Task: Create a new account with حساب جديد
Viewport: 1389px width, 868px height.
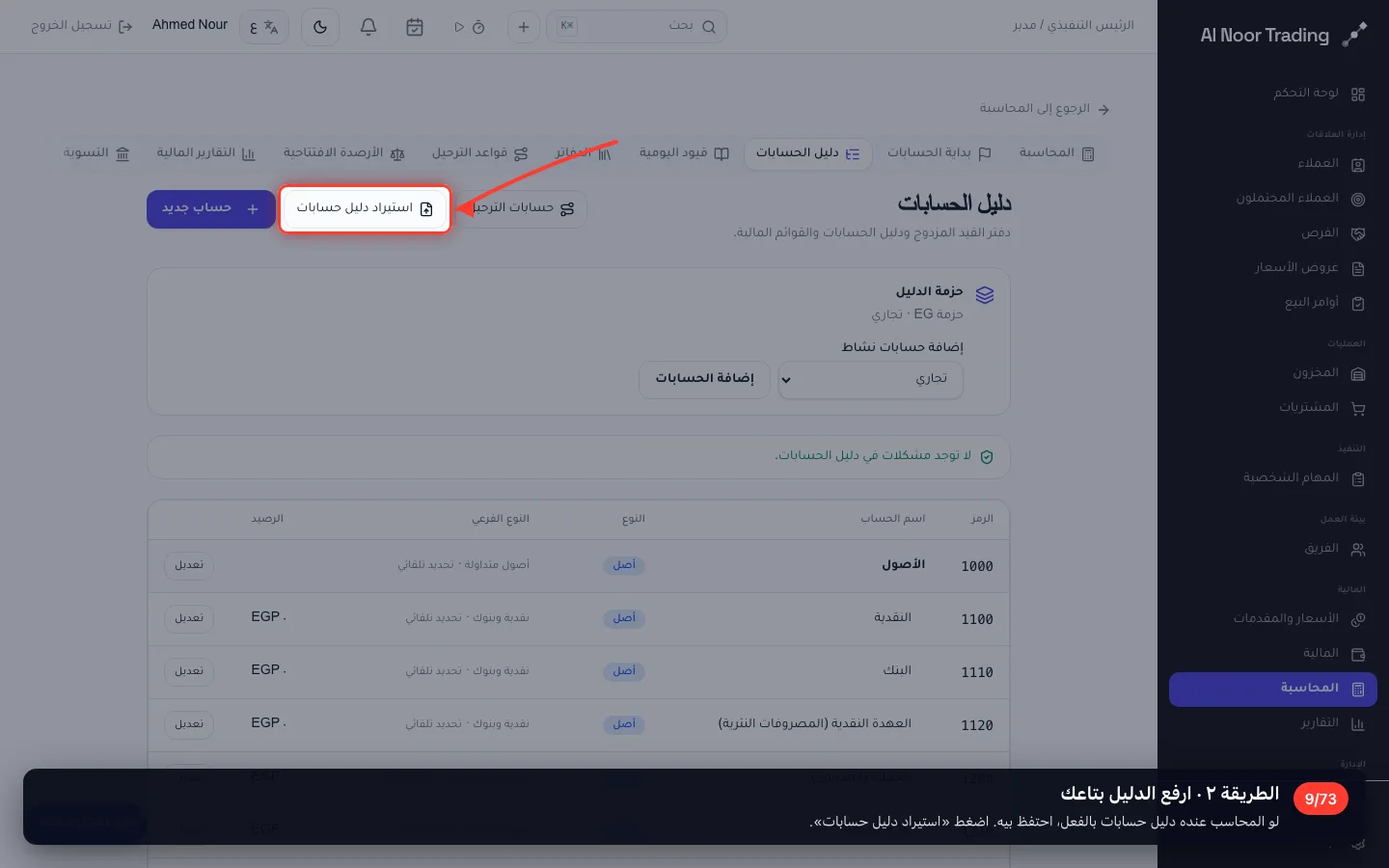Action: click(210, 208)
